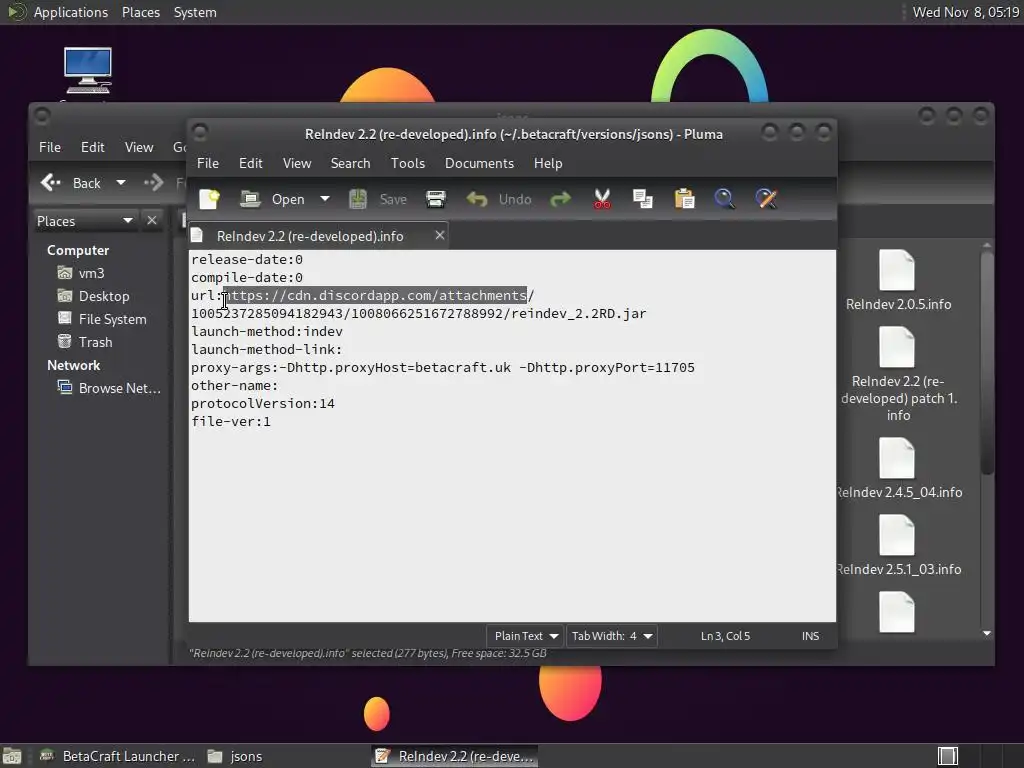Open Find and Replace toolbar icon
This screenshot has width=1024, height=768.
766,199
